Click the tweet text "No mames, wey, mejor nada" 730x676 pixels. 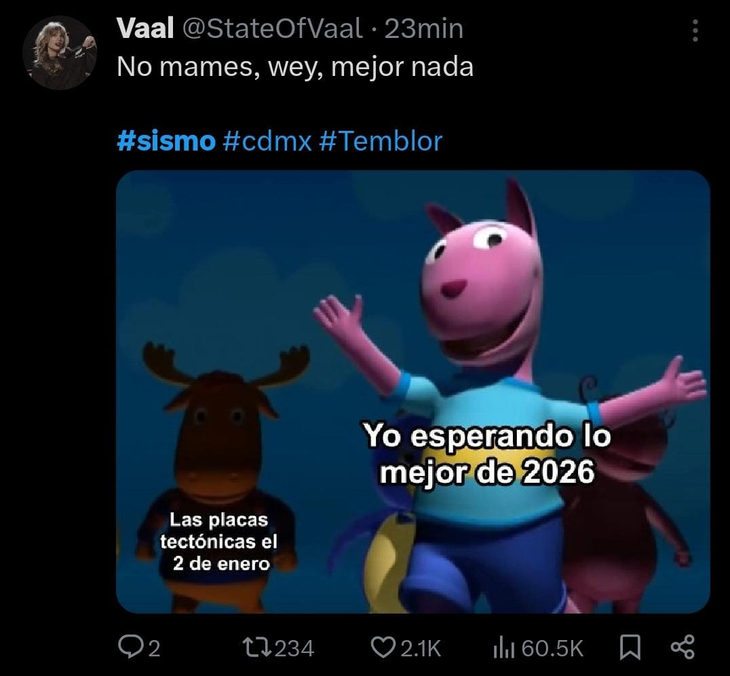click(295, 67)
